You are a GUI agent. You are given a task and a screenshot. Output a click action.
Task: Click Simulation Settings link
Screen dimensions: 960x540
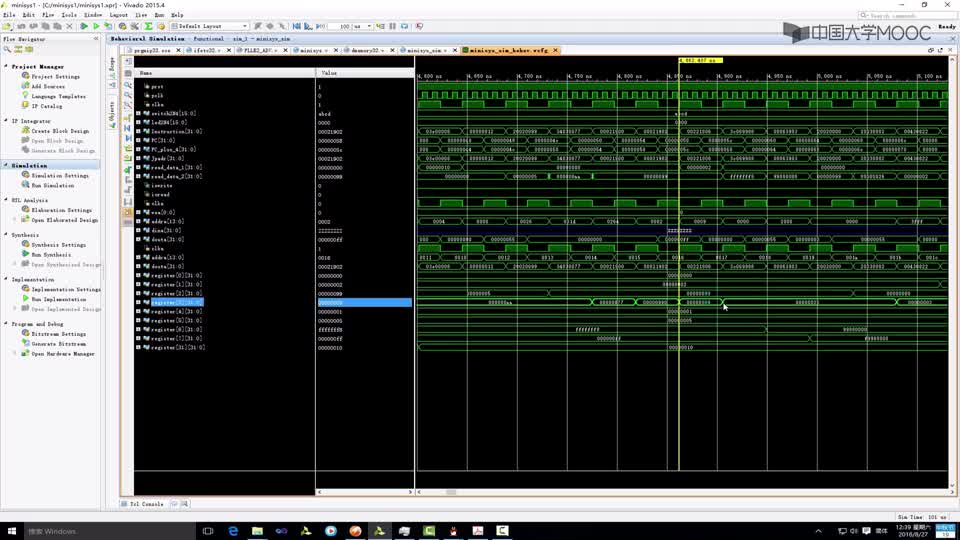click(60, 176)
